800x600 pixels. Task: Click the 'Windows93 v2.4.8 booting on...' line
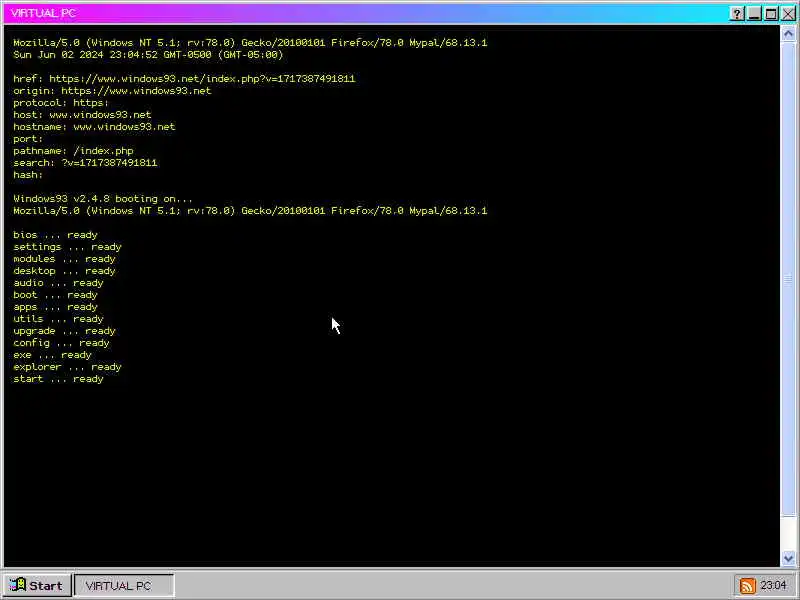click(x=103, y=199)
